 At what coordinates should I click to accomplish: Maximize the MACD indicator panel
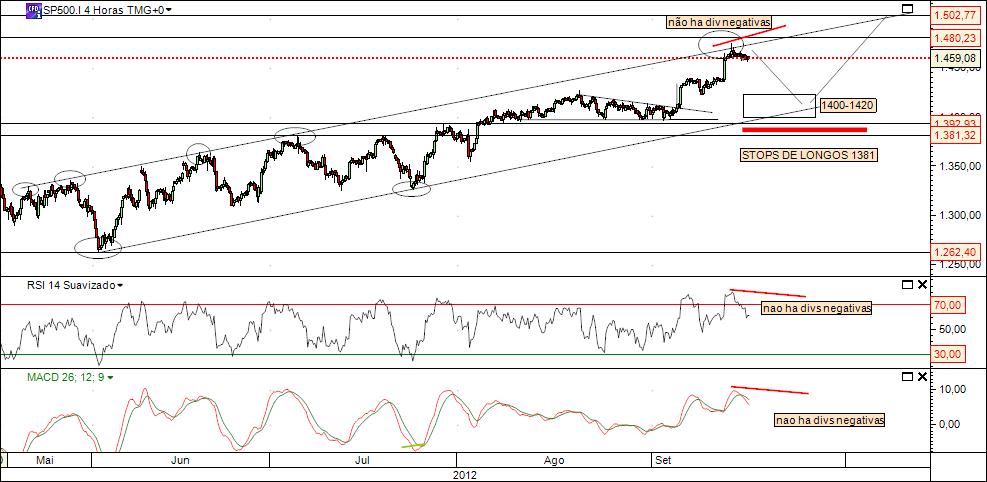907,376
